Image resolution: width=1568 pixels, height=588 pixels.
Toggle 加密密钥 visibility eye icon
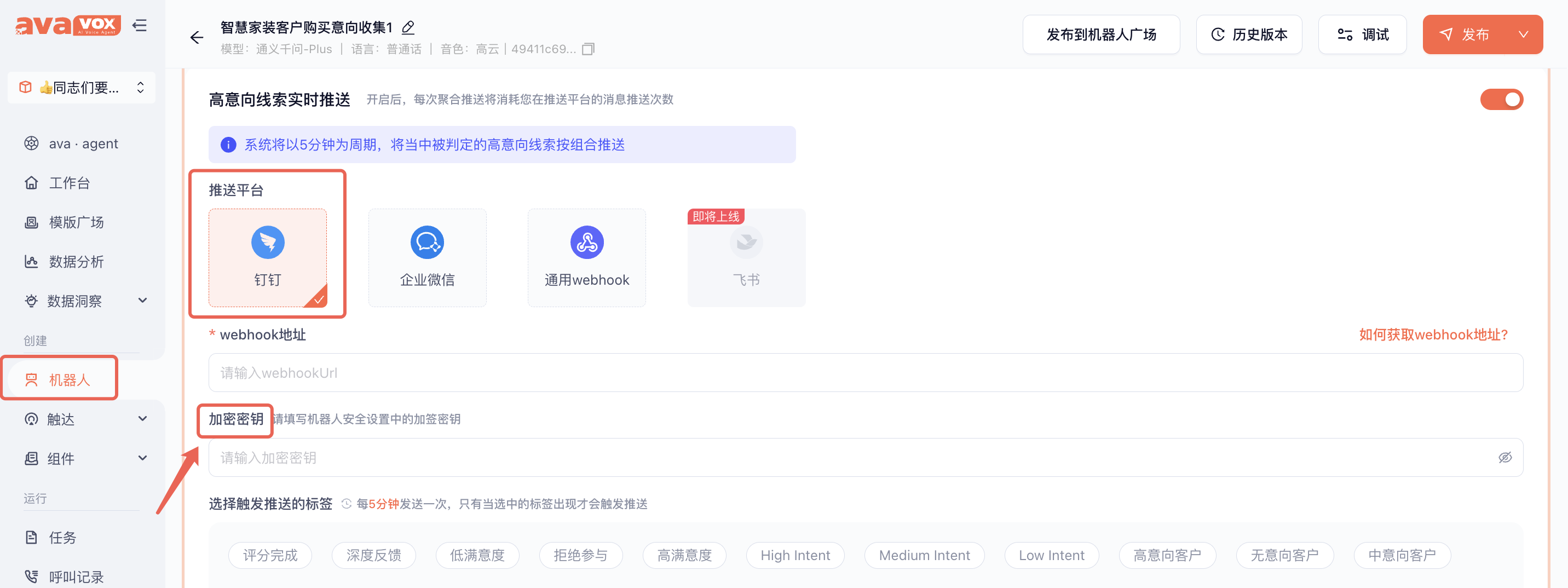tap(1504, 458)
